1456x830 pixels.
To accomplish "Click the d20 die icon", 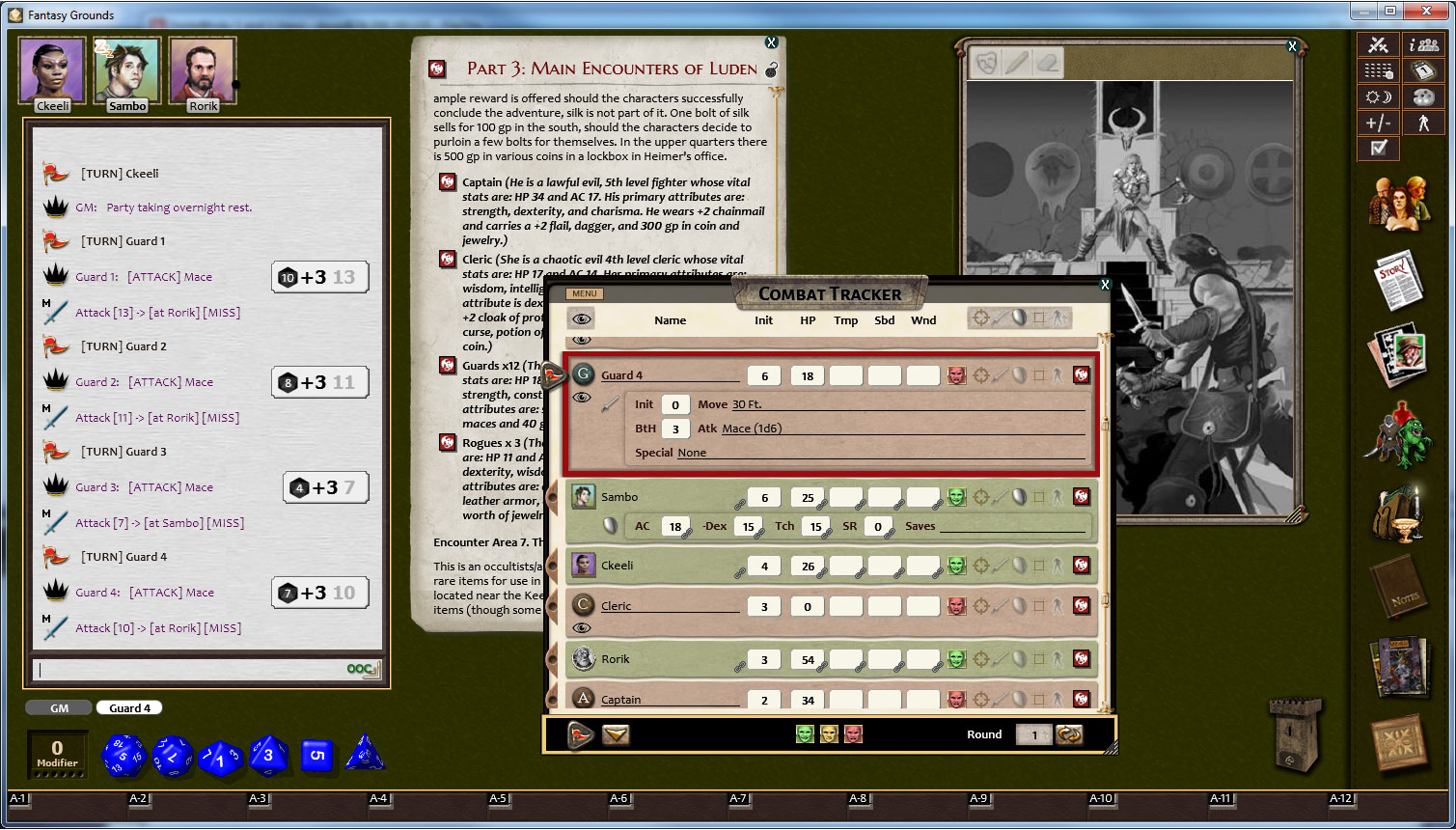I will [124, 755].
